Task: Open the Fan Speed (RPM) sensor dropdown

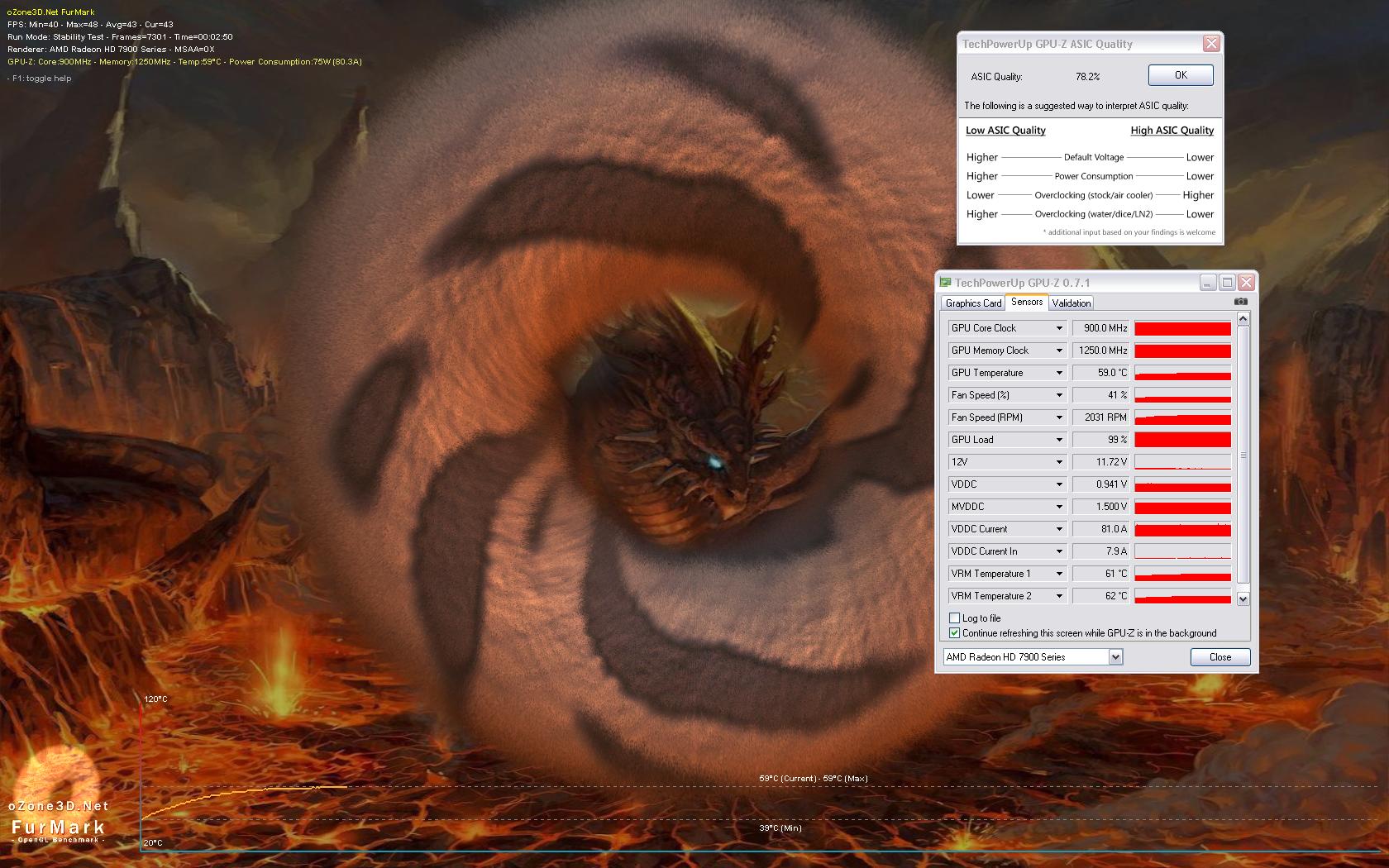Action: pos(1059,417)
